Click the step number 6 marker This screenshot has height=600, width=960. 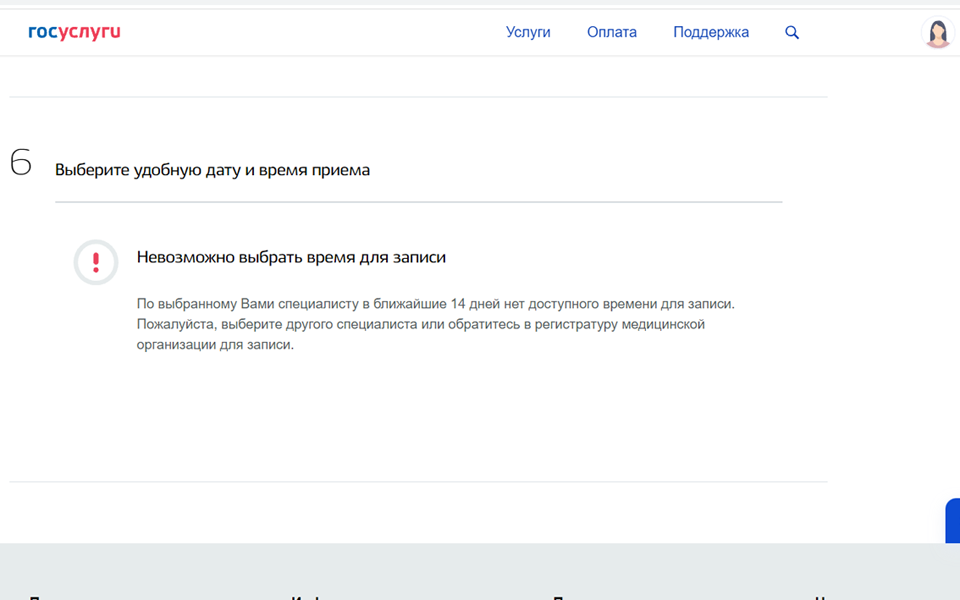(21, 163)
